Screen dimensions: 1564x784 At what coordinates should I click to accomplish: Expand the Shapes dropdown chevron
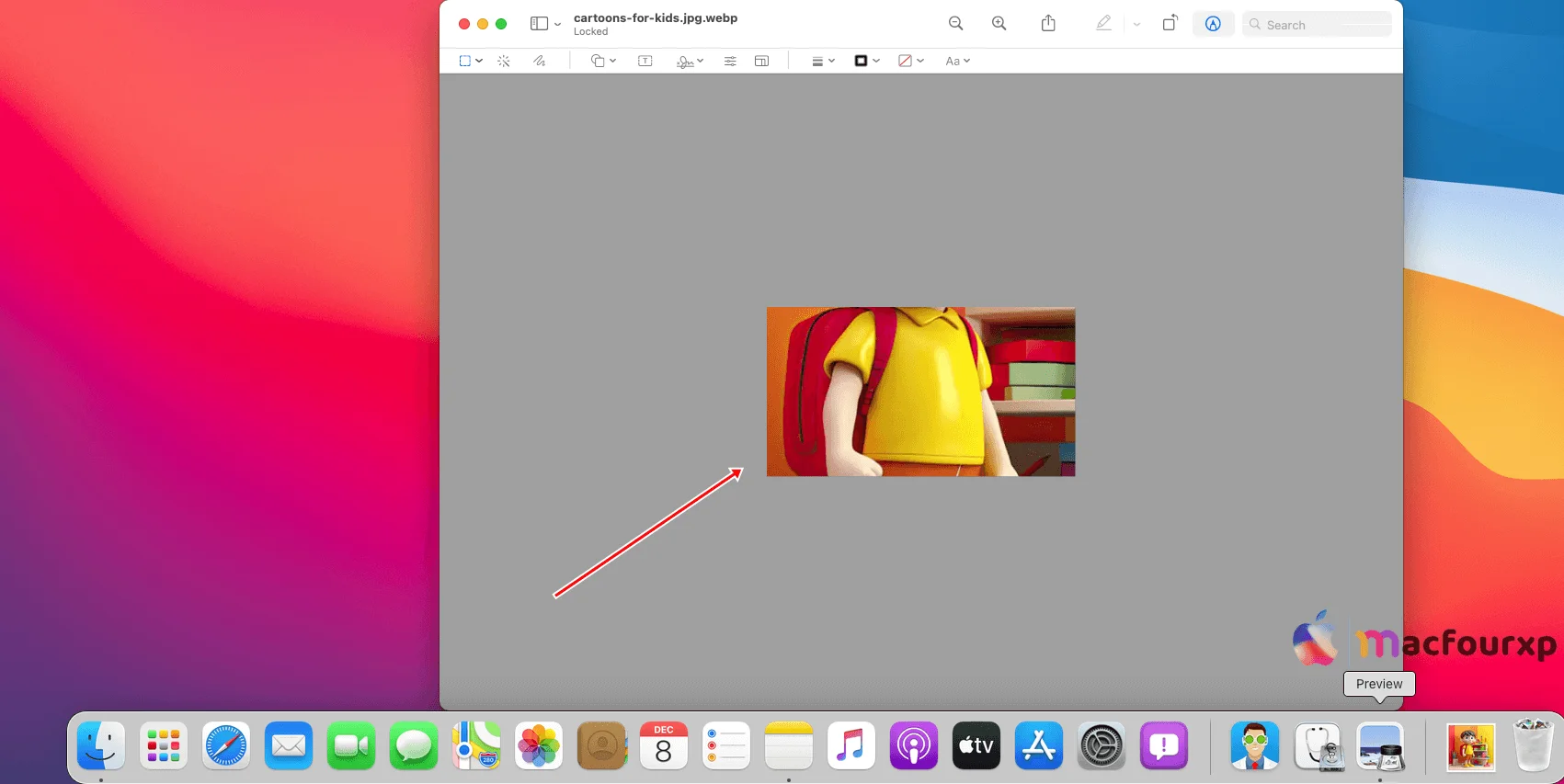613,61
